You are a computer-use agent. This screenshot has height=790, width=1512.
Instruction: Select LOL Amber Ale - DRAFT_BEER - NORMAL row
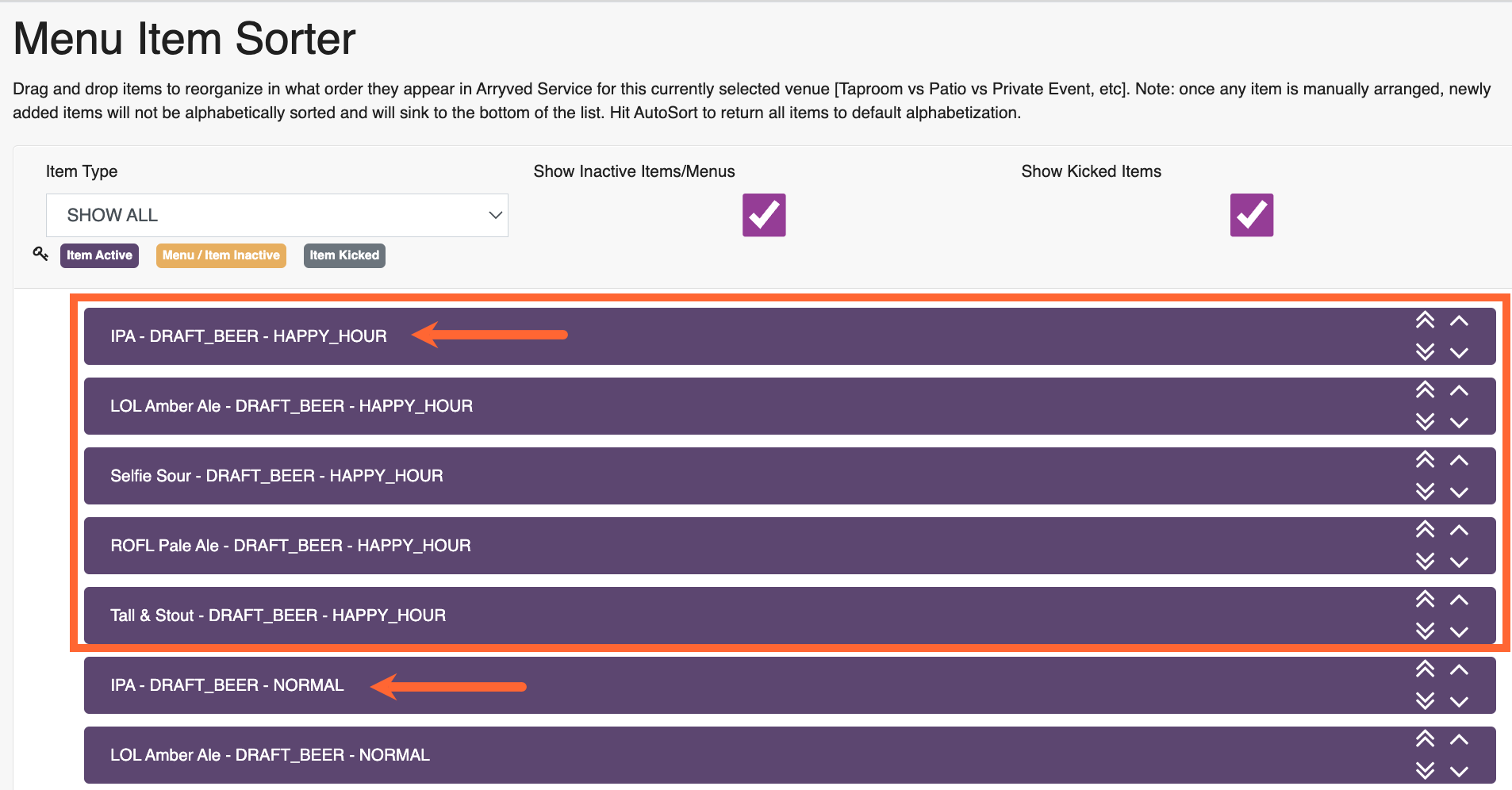[x=789, y=755]
